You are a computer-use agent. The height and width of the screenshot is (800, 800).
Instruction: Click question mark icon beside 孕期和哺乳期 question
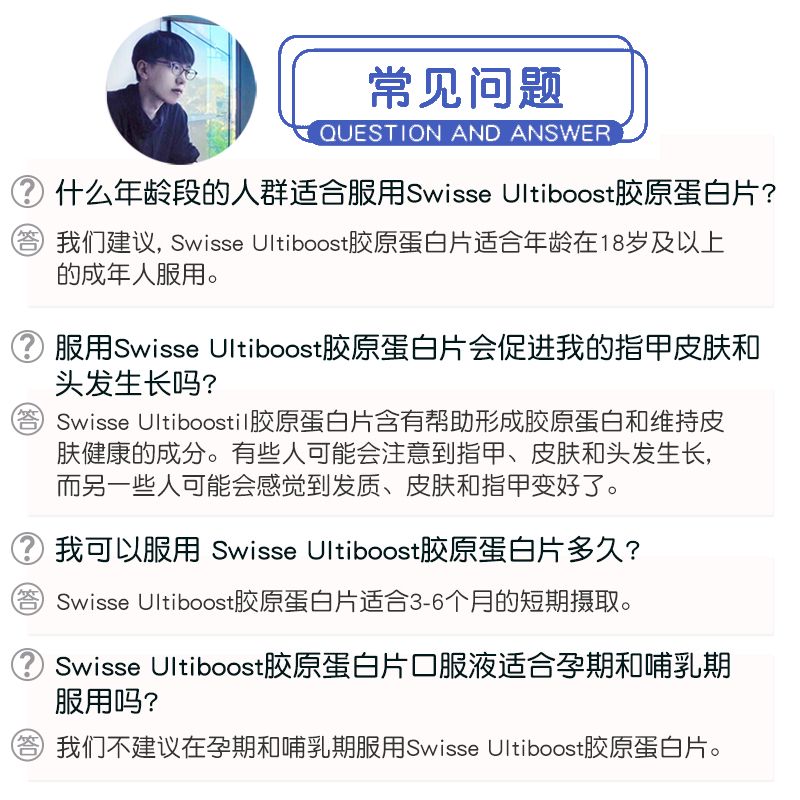coord(28,664)
